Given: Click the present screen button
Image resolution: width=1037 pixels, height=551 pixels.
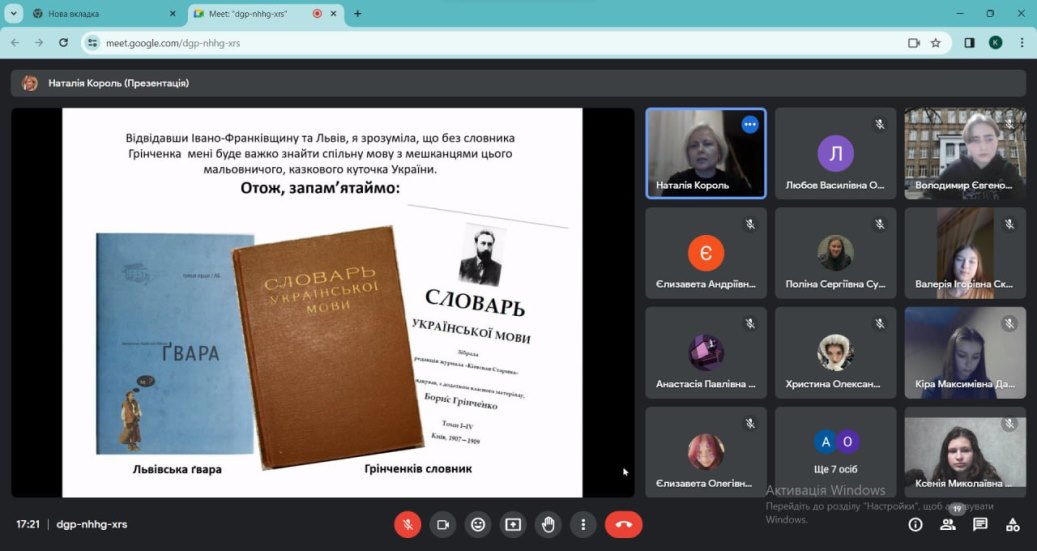Looking at the screenshot, I should (513, 524).
